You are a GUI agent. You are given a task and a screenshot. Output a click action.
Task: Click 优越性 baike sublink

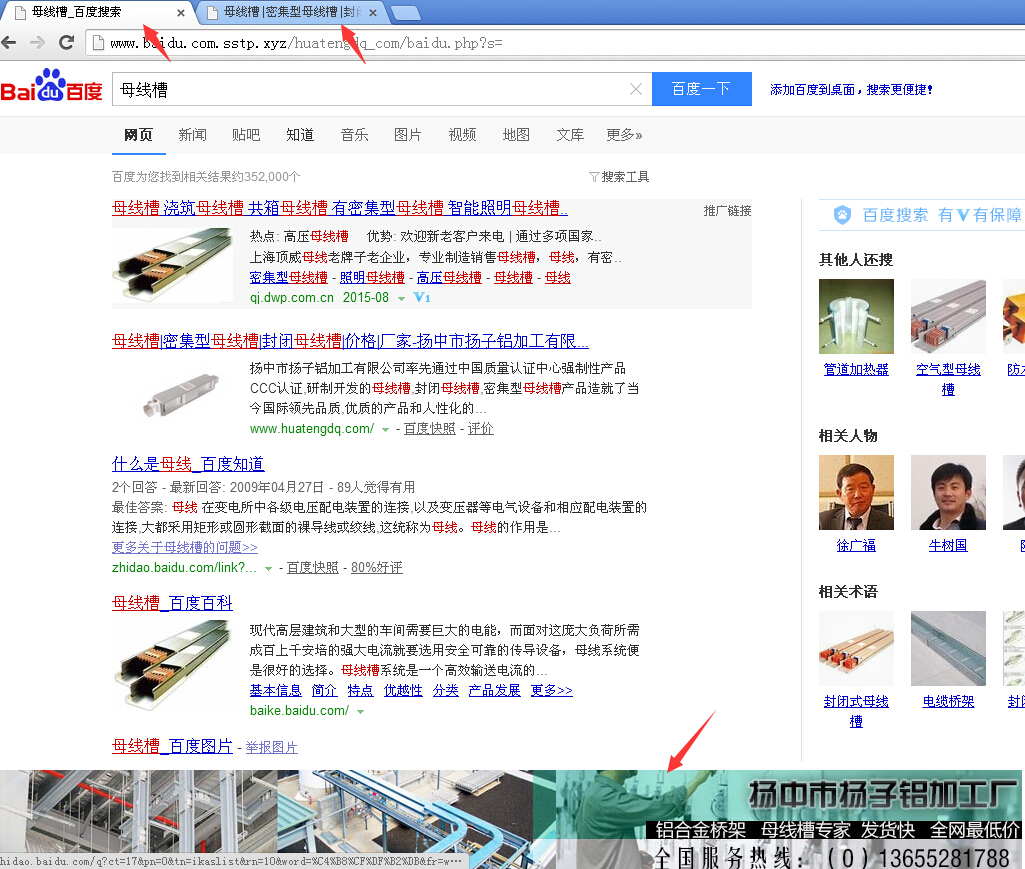click(x=403, y=690)
